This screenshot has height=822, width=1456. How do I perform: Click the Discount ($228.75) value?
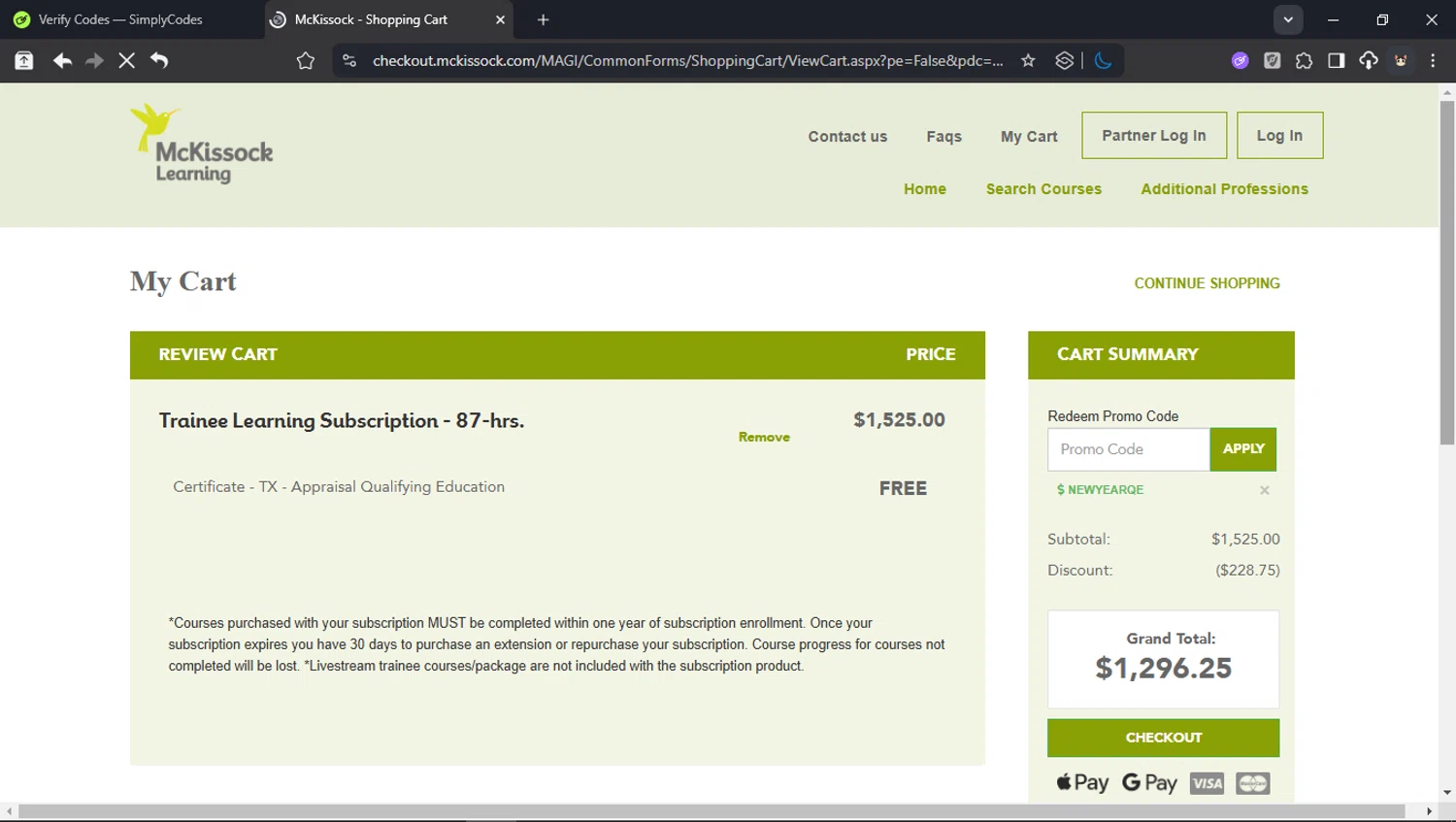coord(1247,570)
